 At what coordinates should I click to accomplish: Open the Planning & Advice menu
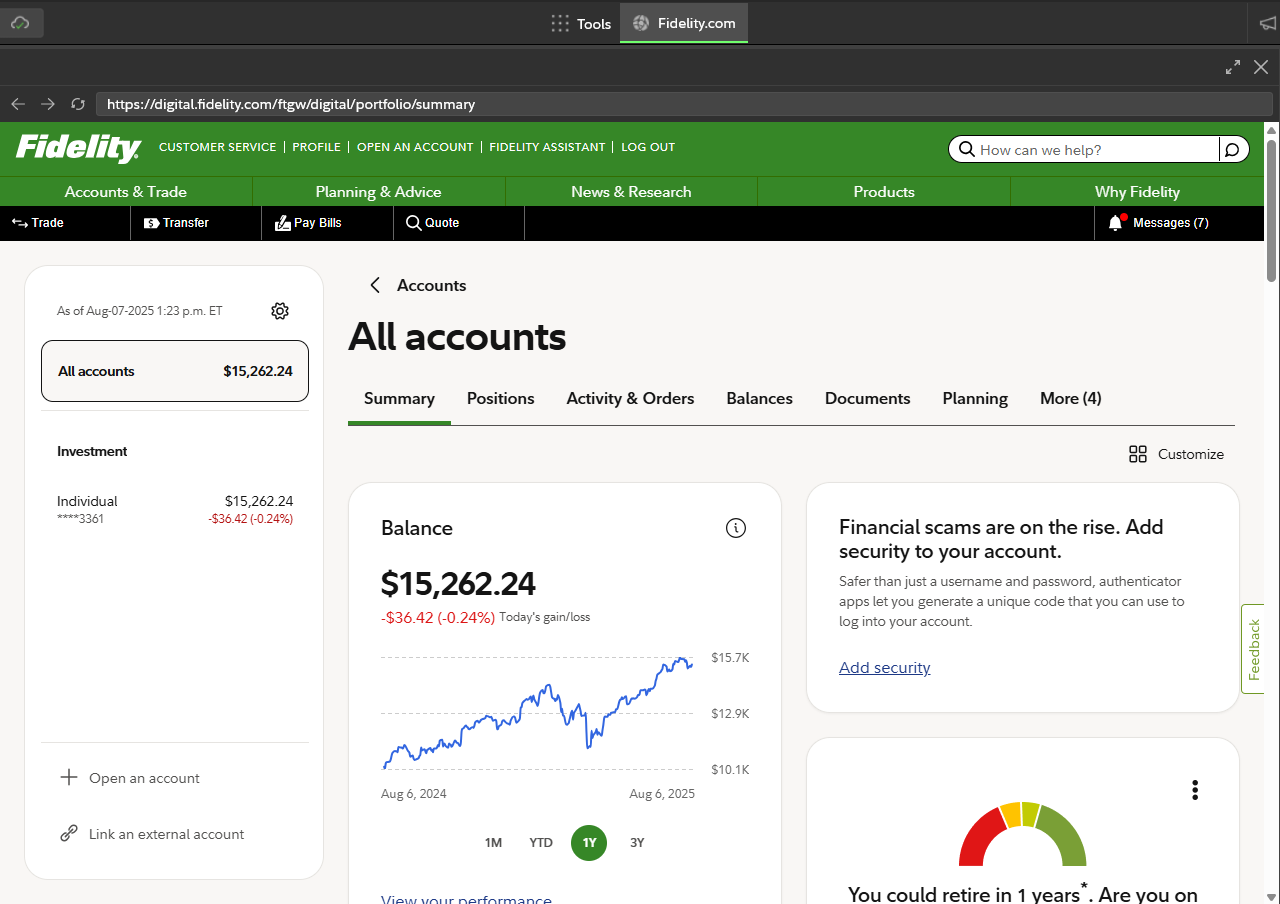pos(378,192)
